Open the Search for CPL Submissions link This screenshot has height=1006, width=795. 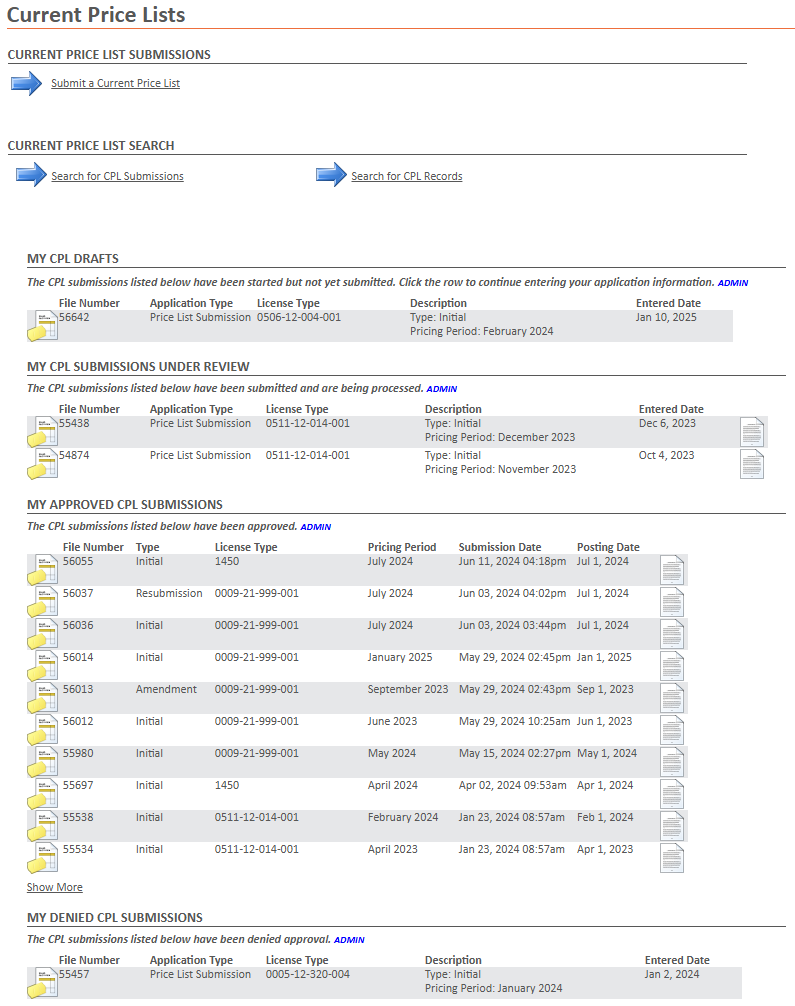117,176
